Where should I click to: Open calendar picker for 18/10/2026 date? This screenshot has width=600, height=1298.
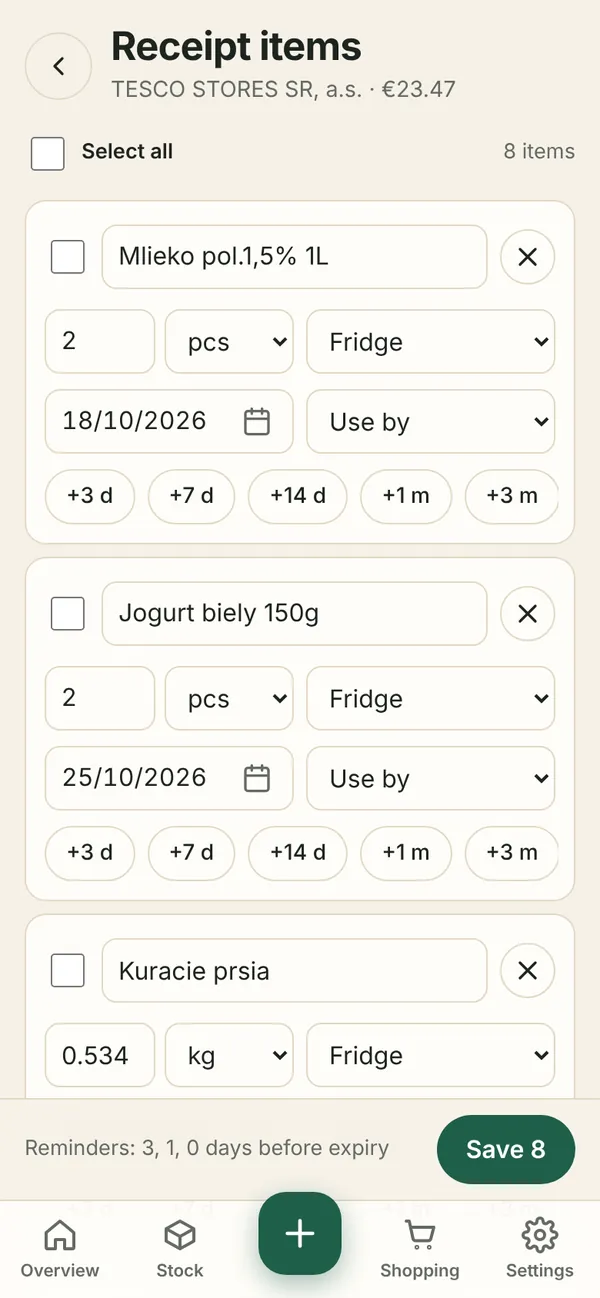tap(257, 421)
